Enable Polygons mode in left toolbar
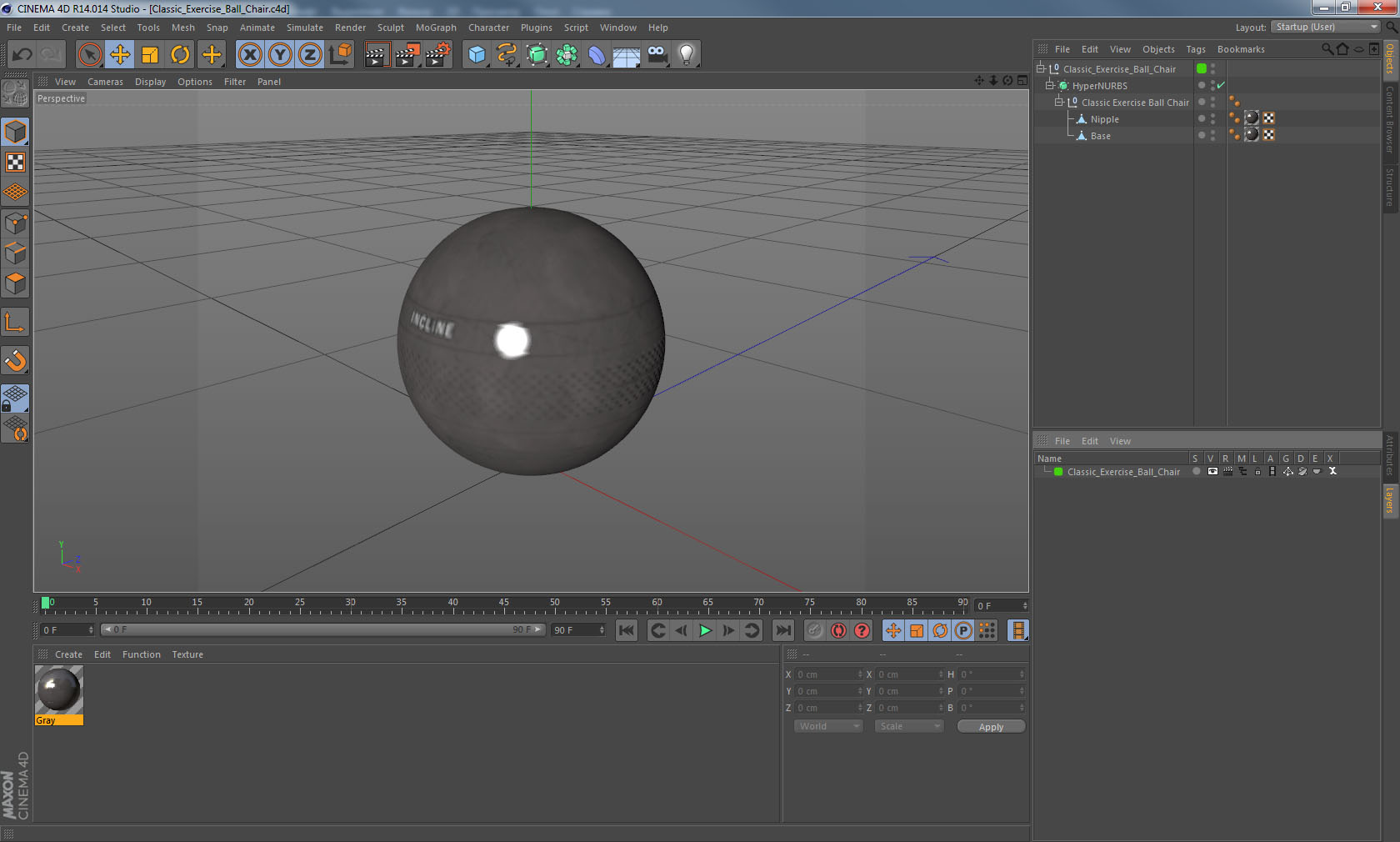Screen dimensions: 1400x842 coord(16,283)
